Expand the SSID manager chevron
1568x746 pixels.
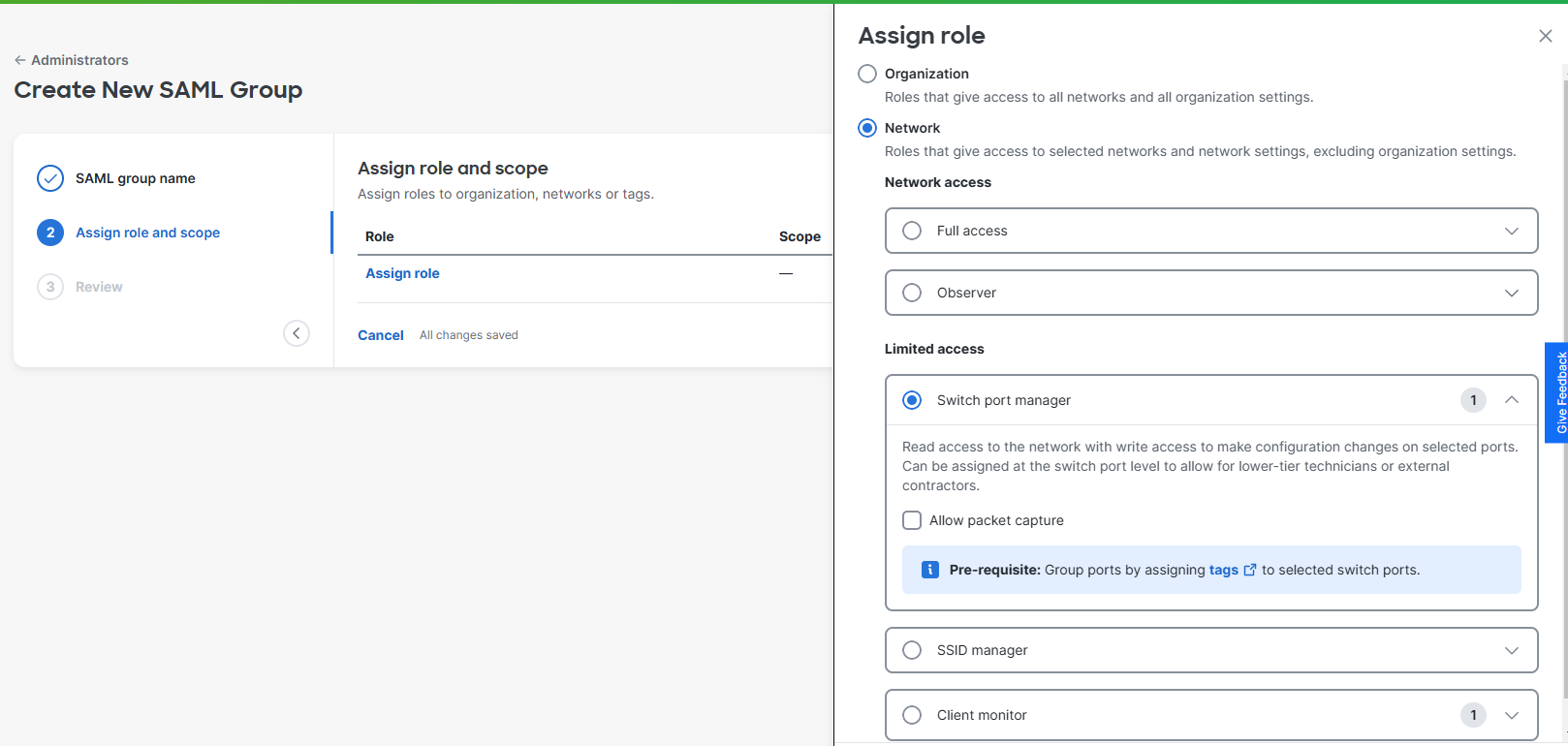[1511, 650]
